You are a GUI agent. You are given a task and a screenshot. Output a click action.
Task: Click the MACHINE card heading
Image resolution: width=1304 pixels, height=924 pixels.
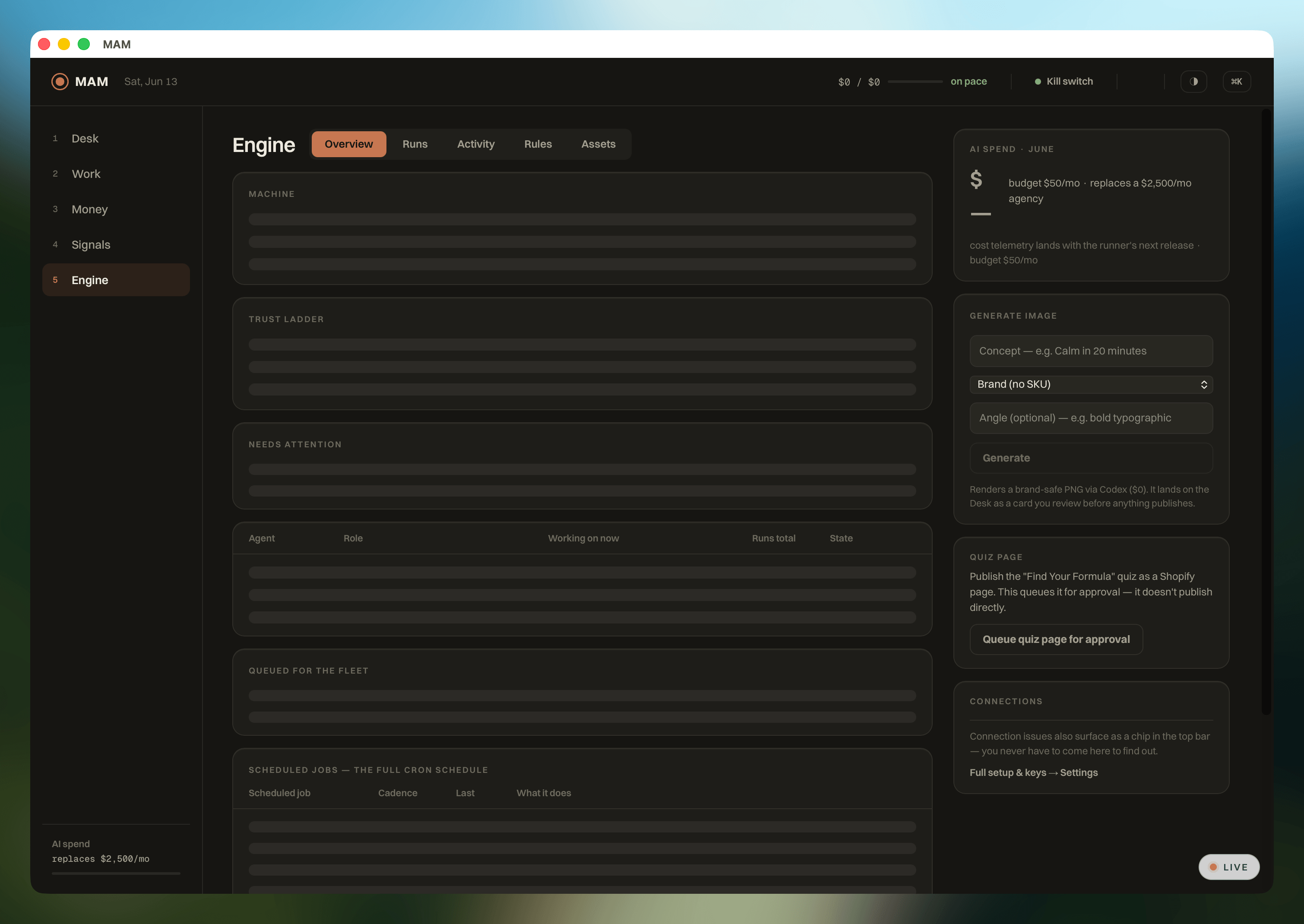pos(272,194)
